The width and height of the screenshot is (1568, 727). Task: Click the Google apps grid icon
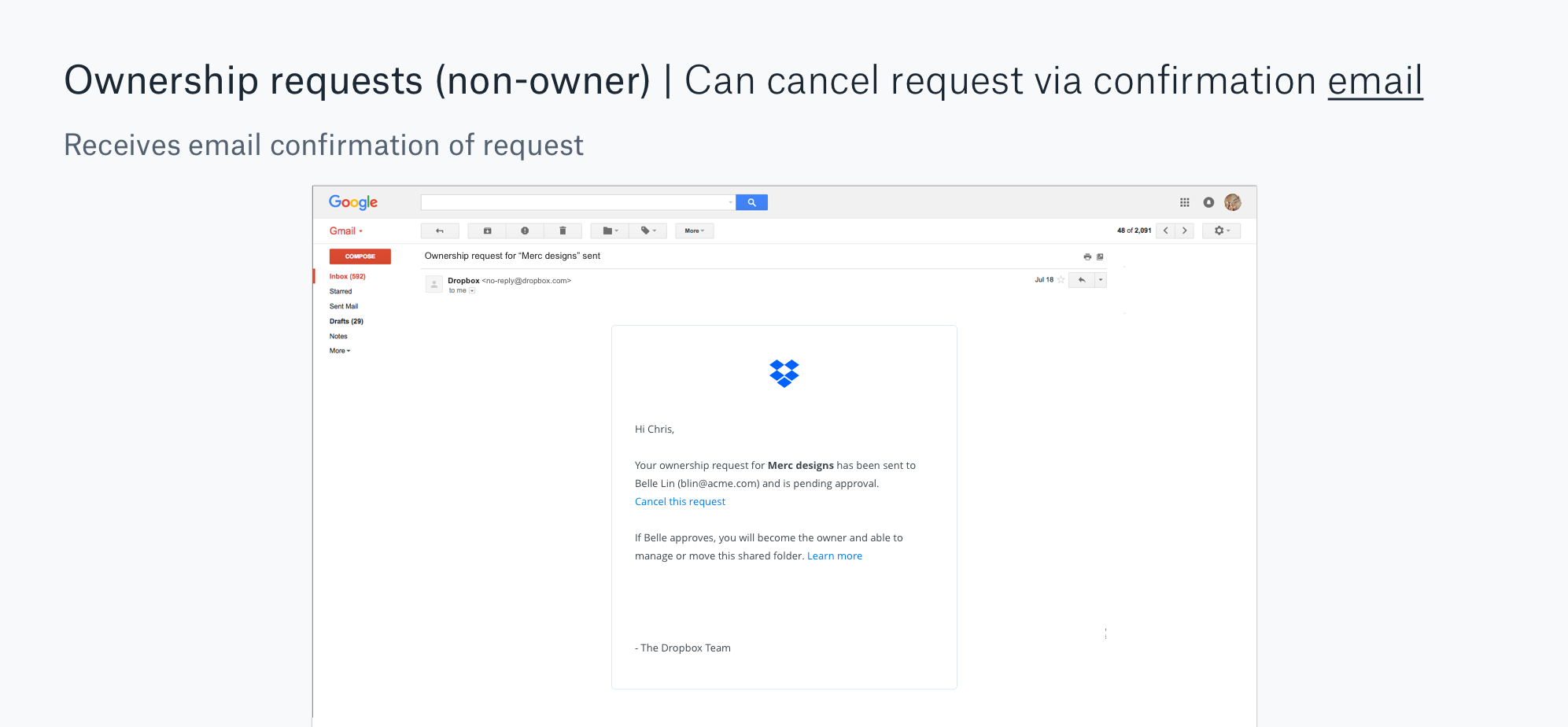pos(1185,202)
